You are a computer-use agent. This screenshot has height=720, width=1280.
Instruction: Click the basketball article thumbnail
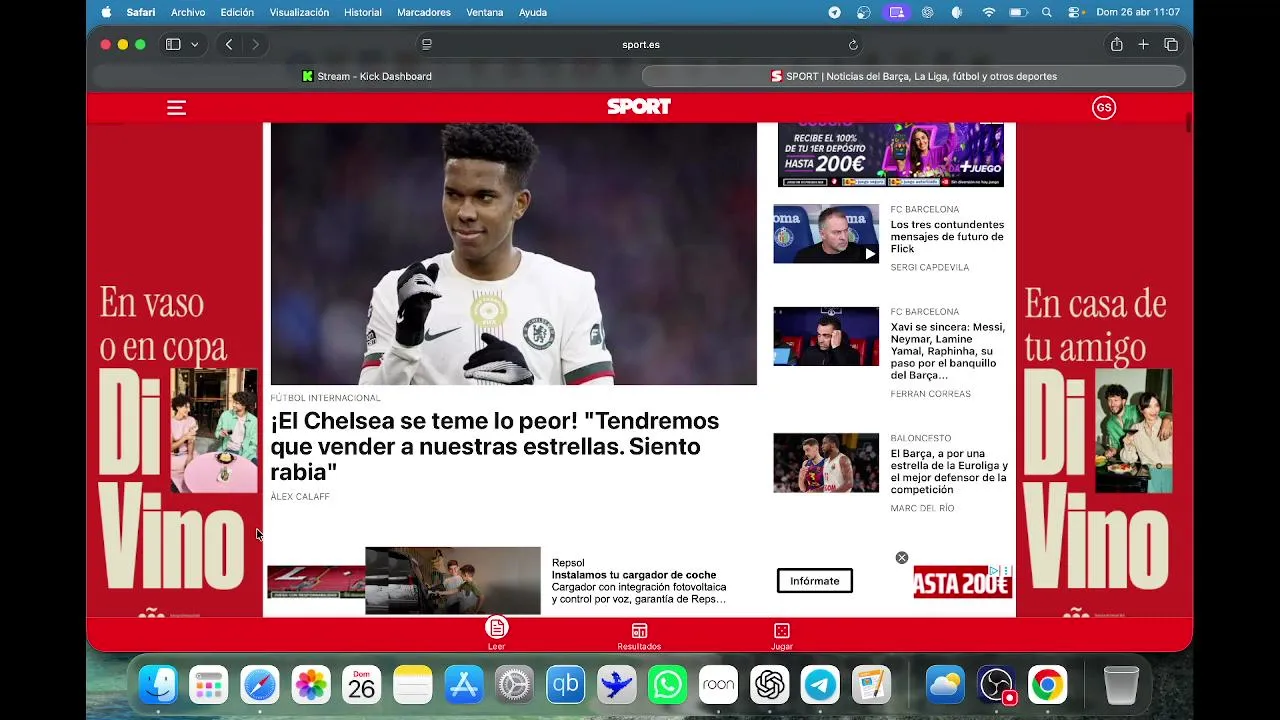tap(826, 463)
